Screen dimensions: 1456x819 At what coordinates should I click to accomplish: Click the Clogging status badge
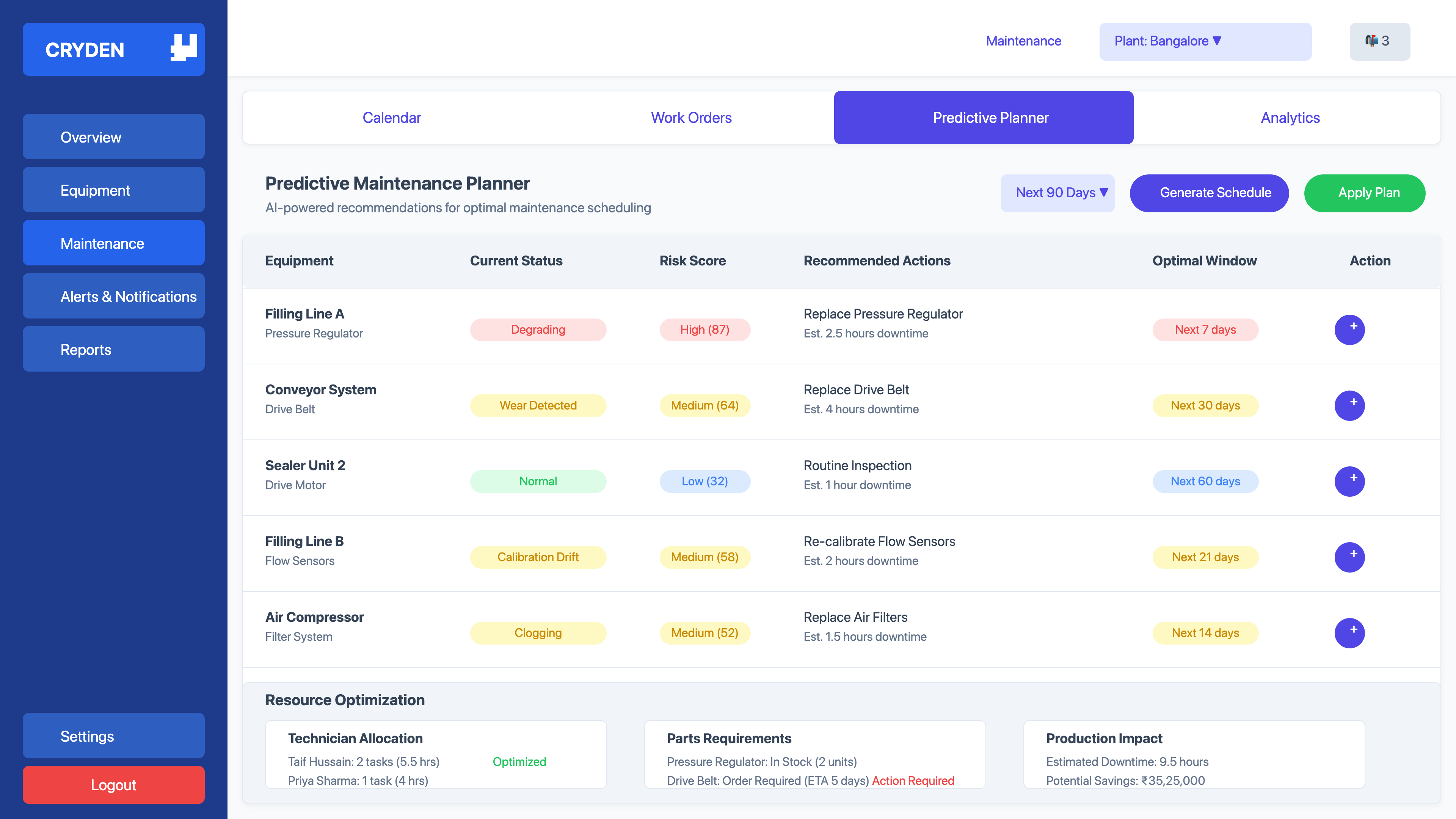click(x=538, y=632)
